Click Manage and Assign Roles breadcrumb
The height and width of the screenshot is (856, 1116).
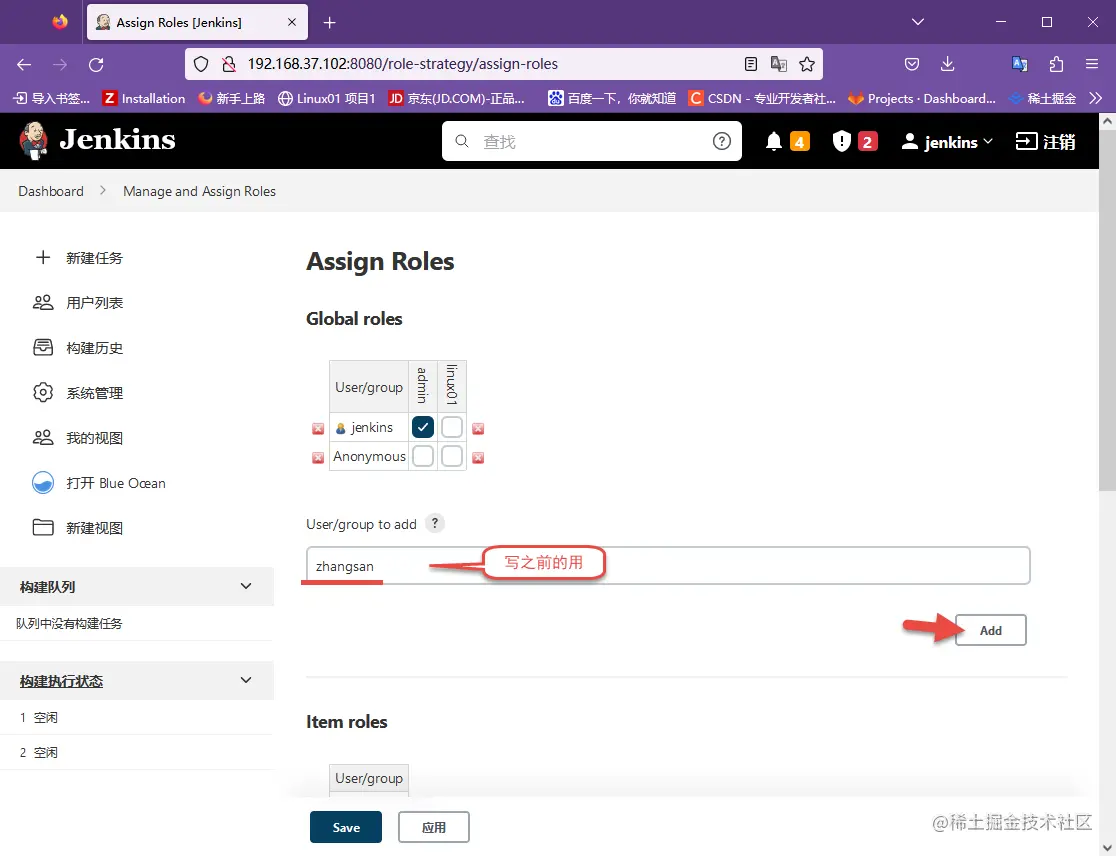coord(199,191)
